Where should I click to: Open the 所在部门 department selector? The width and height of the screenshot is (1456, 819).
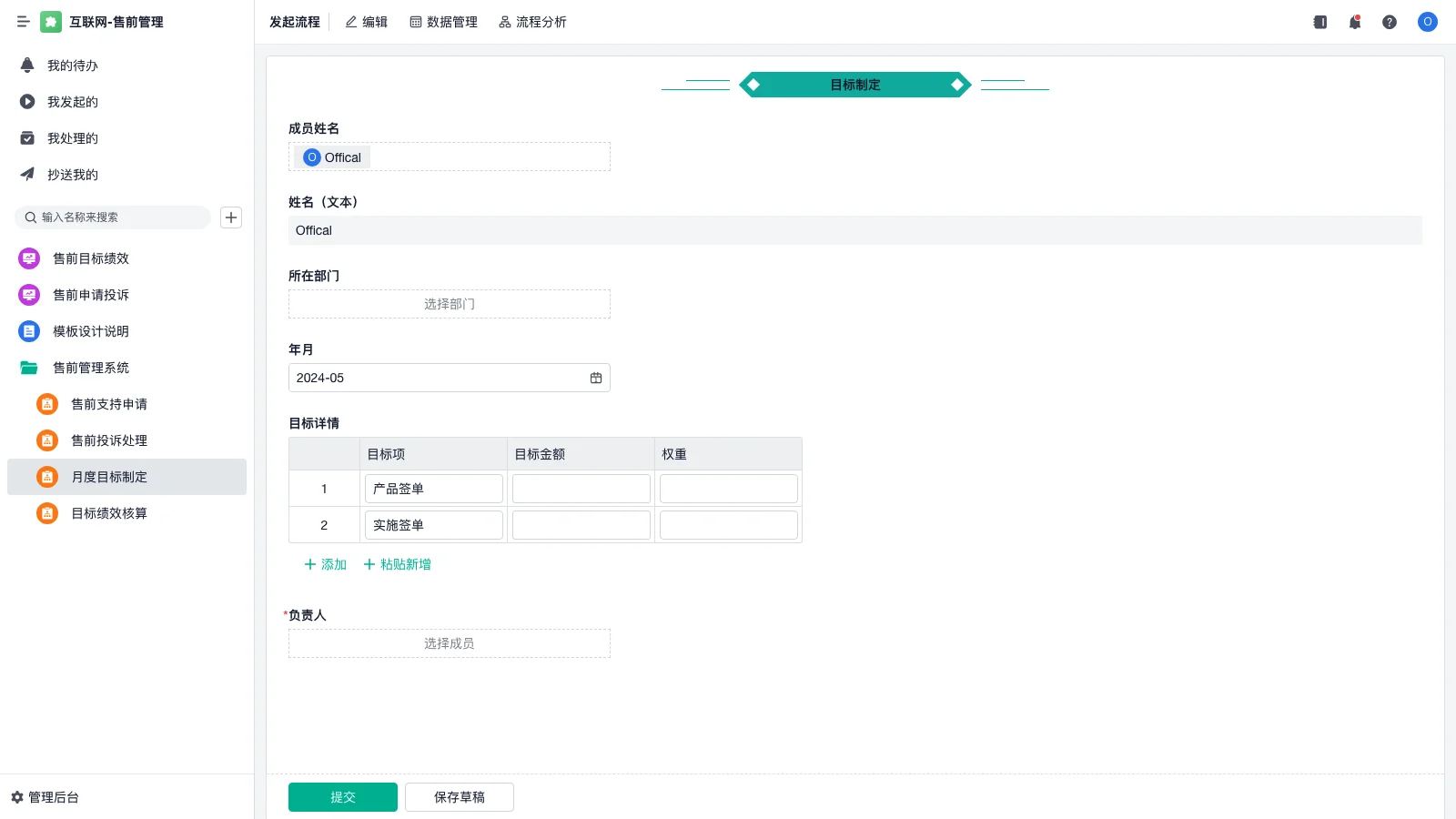449,303
